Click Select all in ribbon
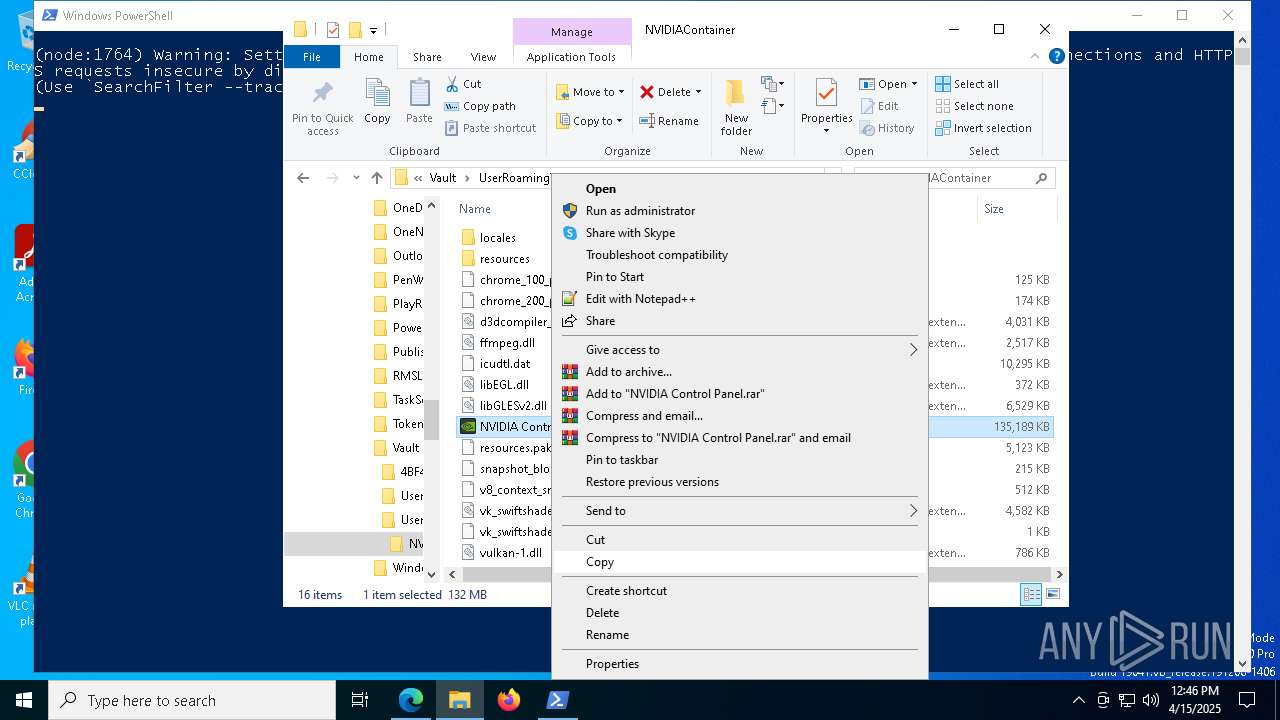This screenshot has width=1280, height=720. [x=967, y=84]
